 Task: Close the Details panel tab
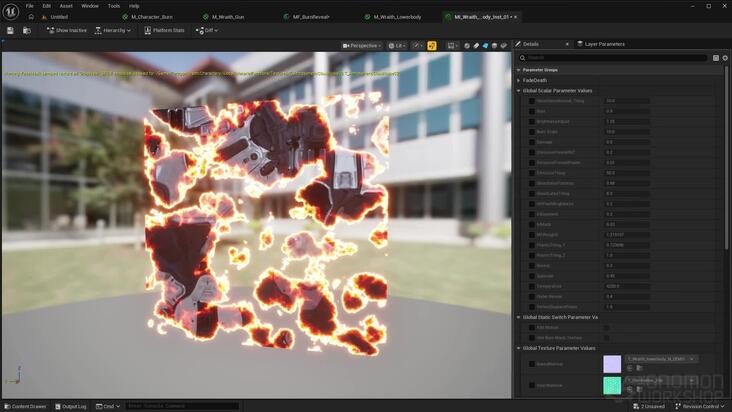(567, 44)
